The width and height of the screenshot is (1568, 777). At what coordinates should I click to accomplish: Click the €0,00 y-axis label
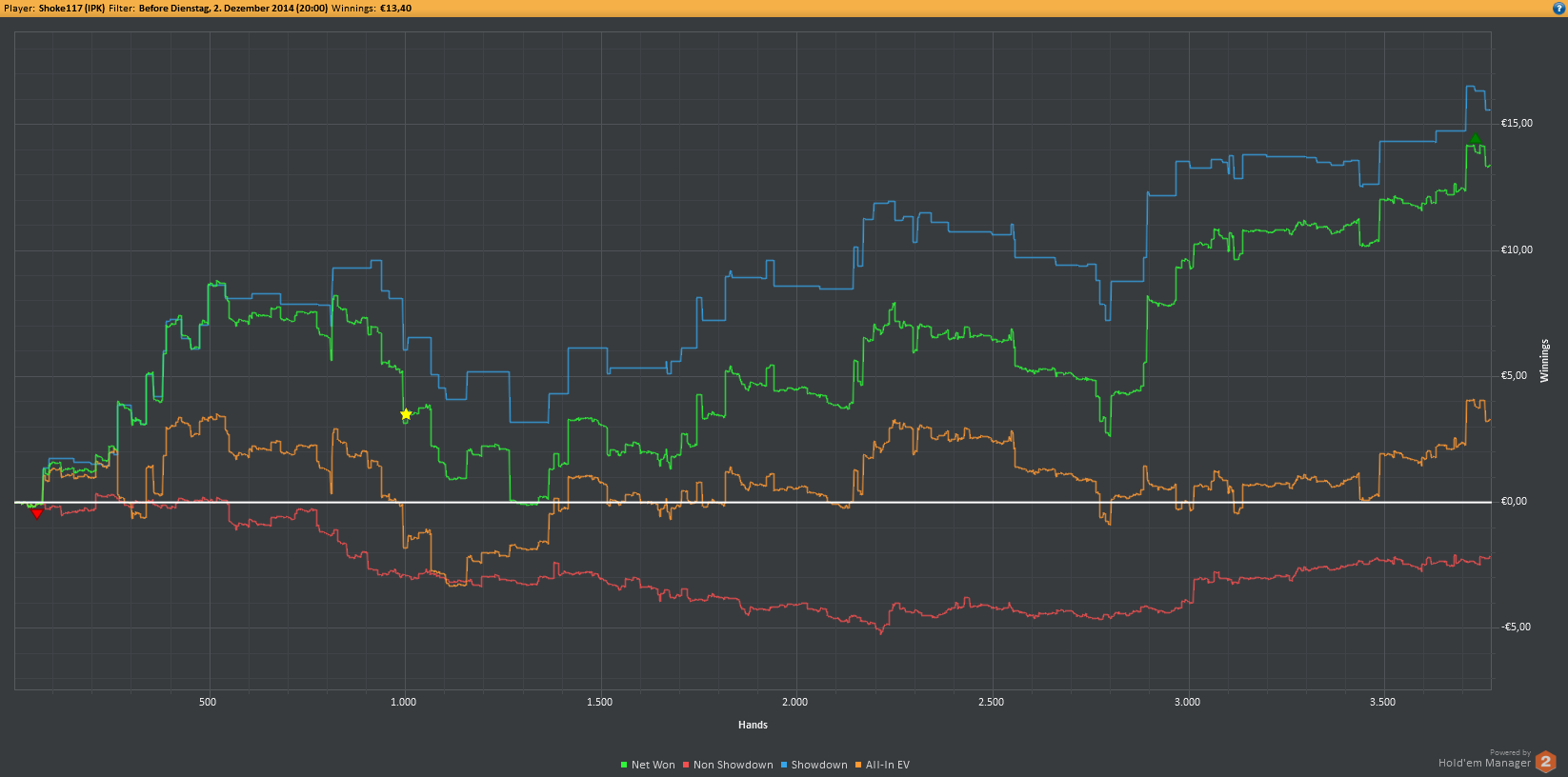coord(1514,501)
